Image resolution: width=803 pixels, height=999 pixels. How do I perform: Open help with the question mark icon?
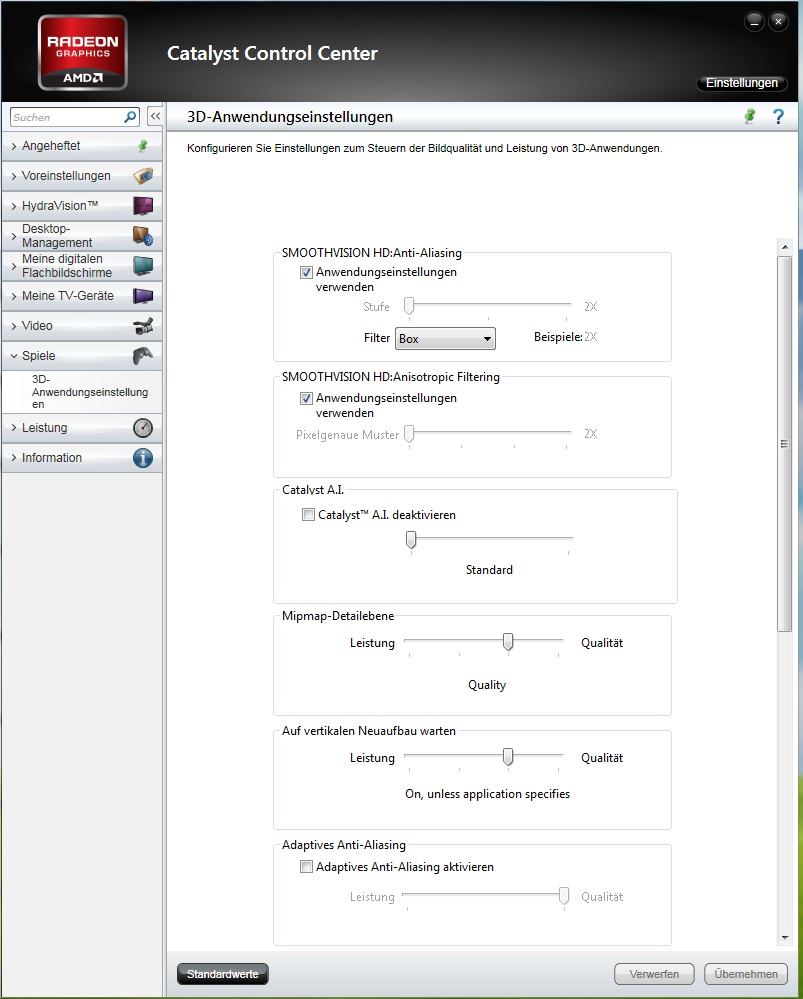point(778,117)
